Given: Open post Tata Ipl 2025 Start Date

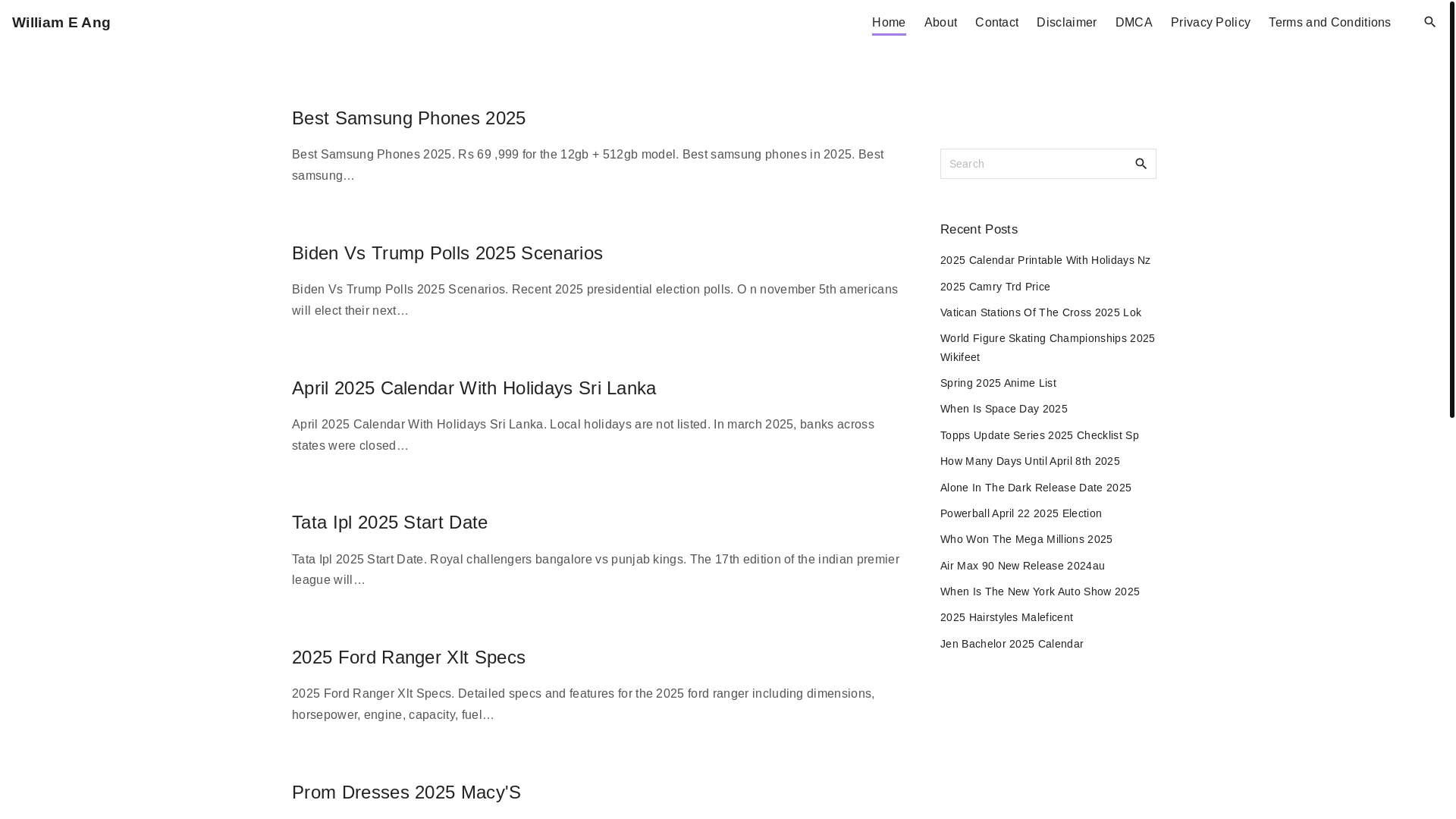Looking at the screenshot, I should [x=390, y=522].
